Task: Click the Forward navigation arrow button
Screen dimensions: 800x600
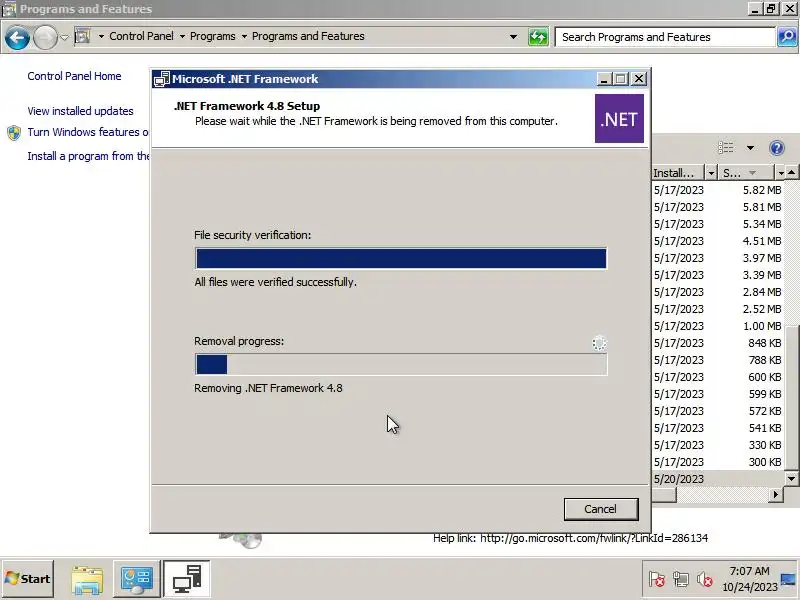Action: 45,38
